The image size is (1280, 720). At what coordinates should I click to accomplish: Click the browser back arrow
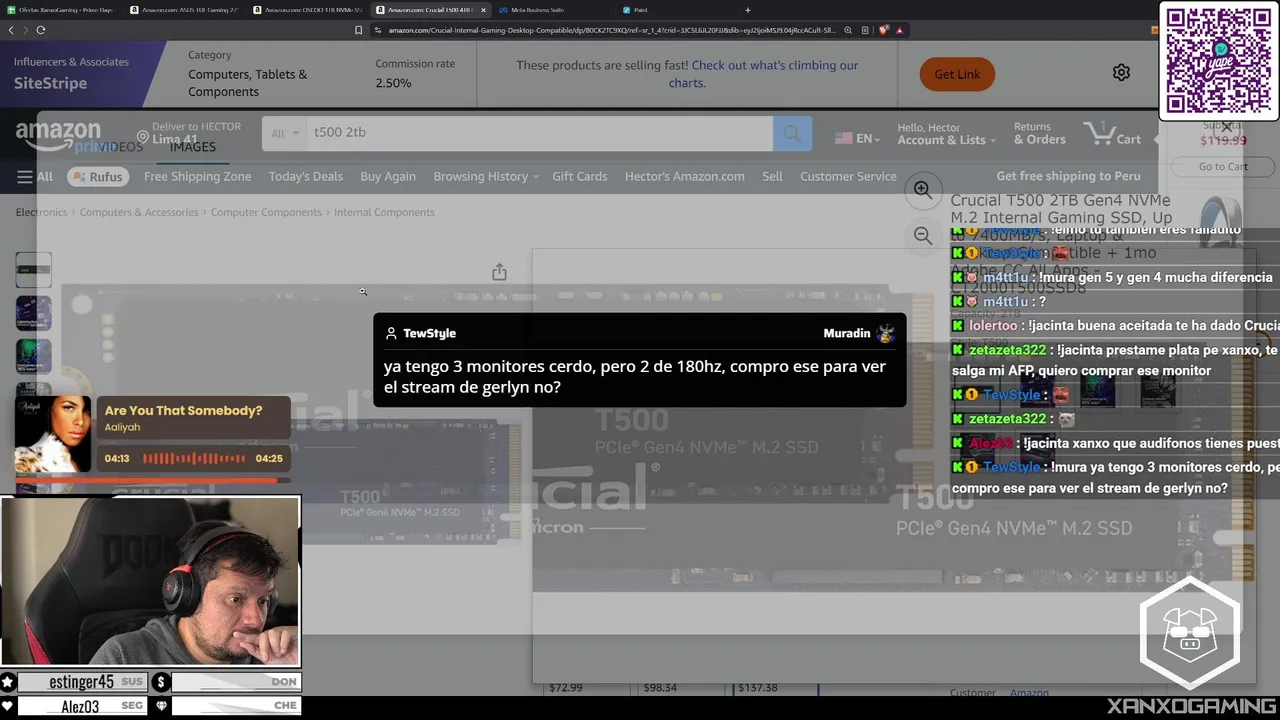tap(11, 30)
